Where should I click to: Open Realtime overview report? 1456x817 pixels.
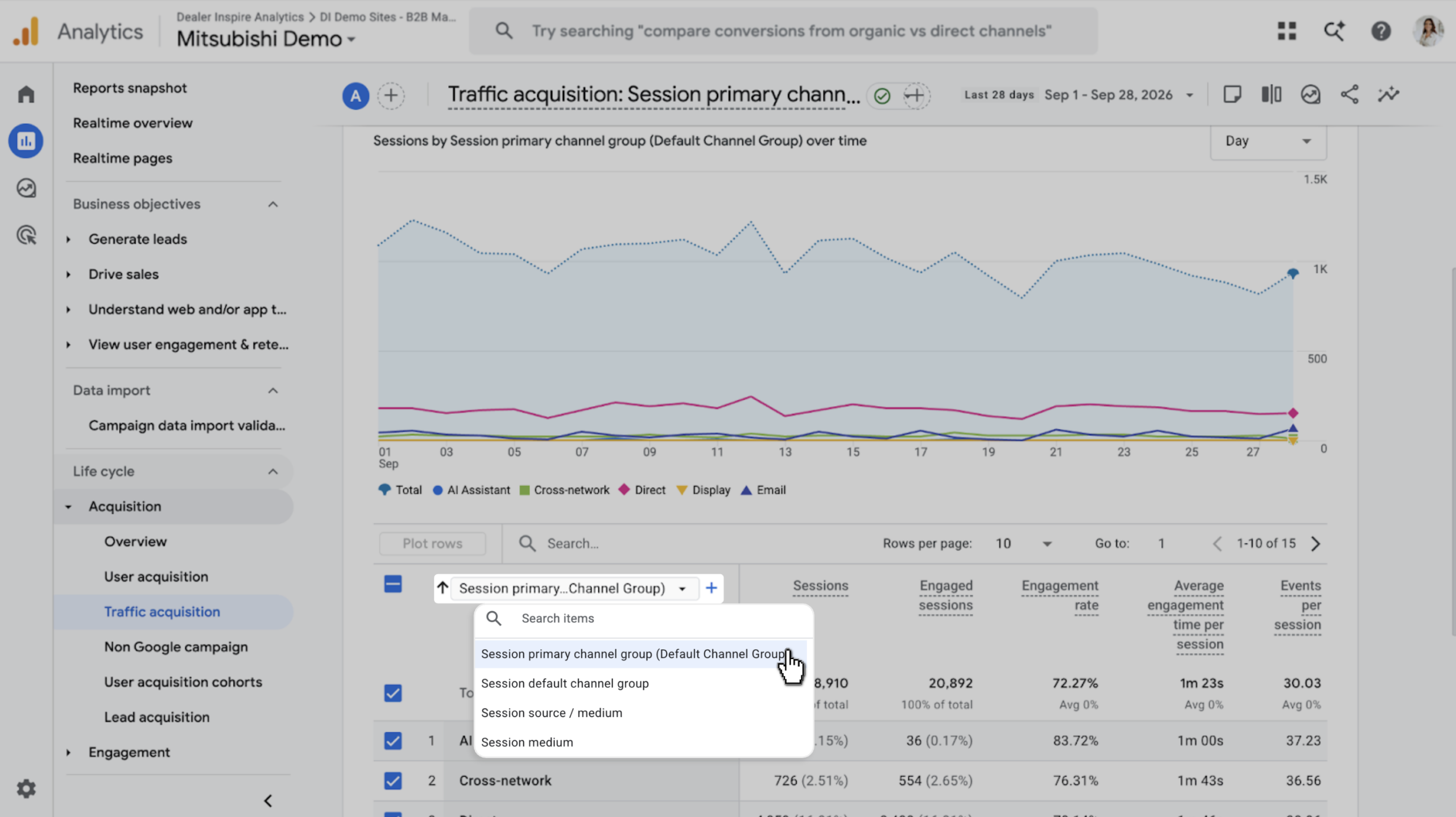point(133,123)
